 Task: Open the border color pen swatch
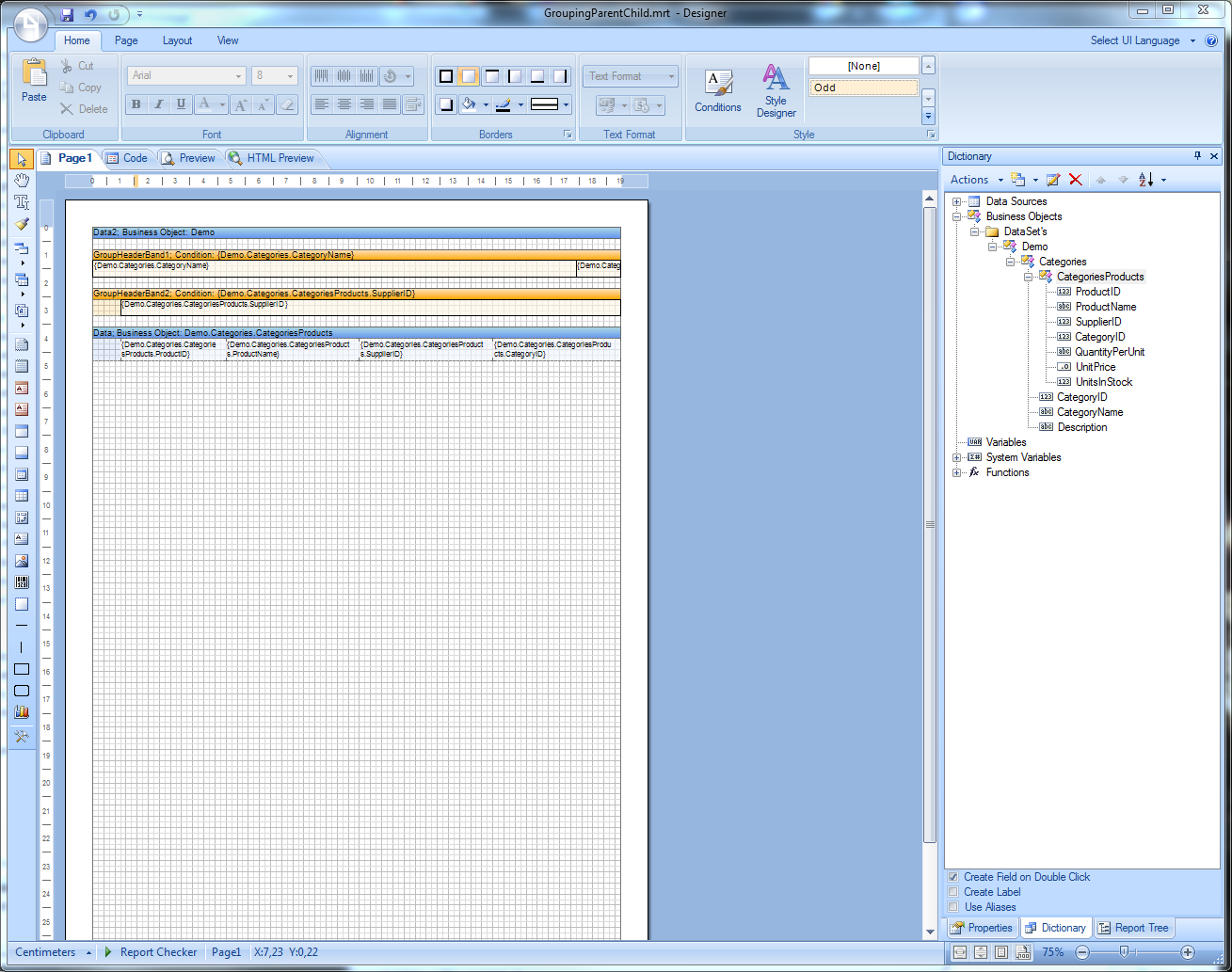coord(504,104)
